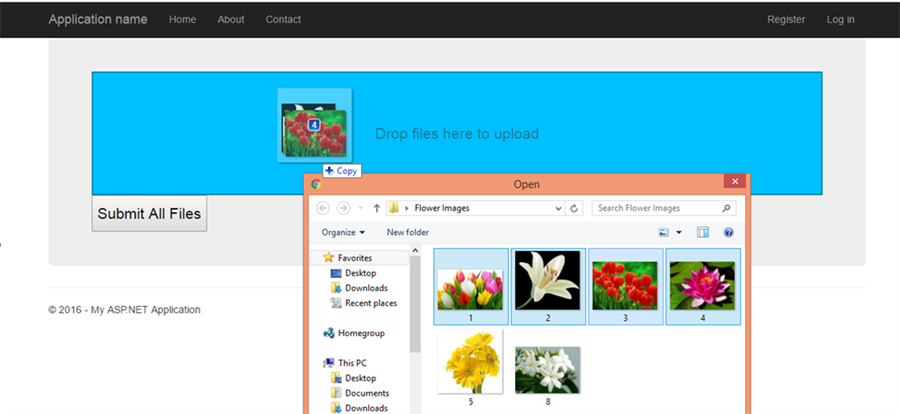Image resolution: width=900 pixels, height=414 pixels.
Task: Click the Back arrow in Open dialog
Action: coord(323,208)
